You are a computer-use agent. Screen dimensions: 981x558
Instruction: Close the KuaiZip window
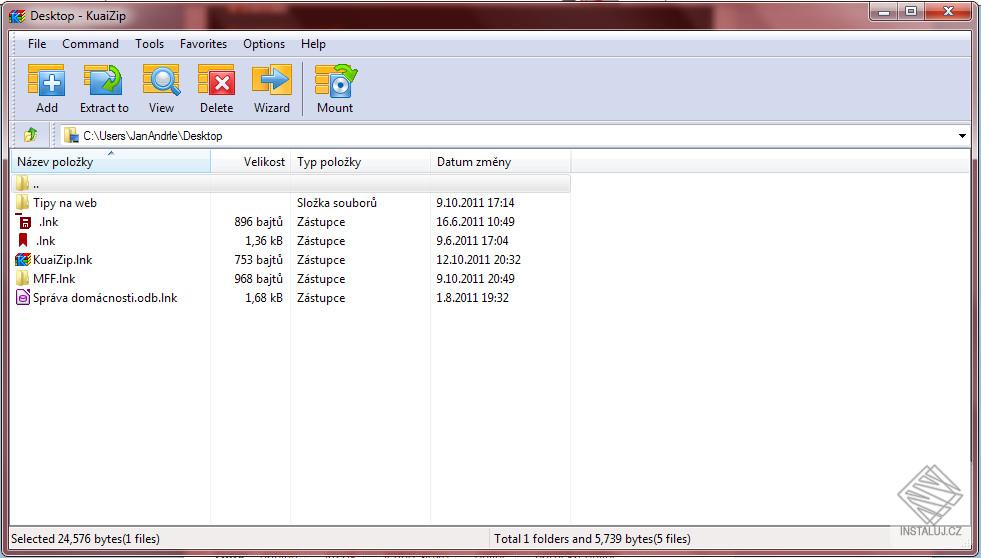948,12
